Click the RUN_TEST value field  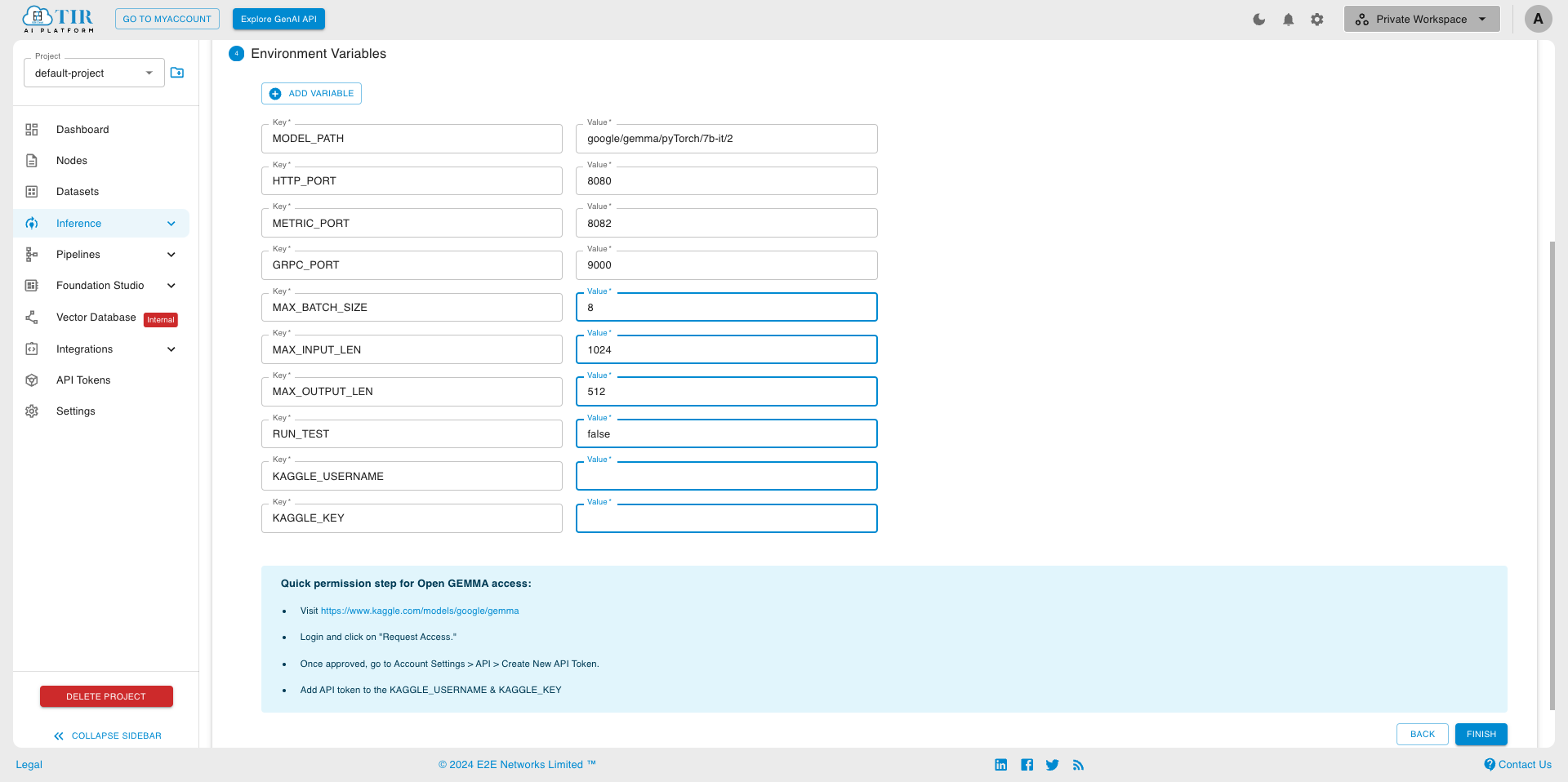(727, 434)
